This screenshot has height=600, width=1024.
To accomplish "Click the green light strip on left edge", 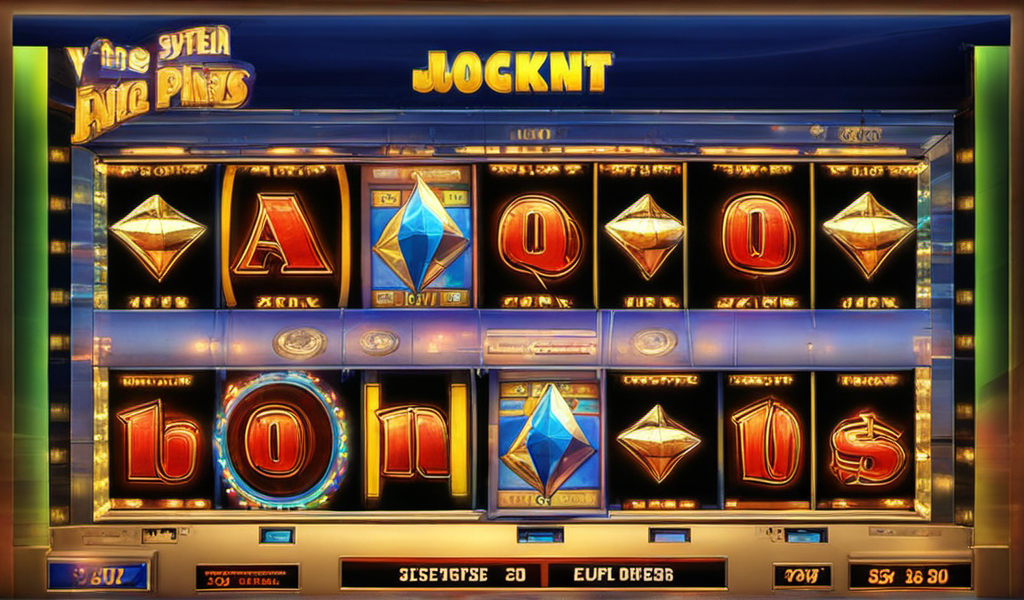I will click(31, 281).
